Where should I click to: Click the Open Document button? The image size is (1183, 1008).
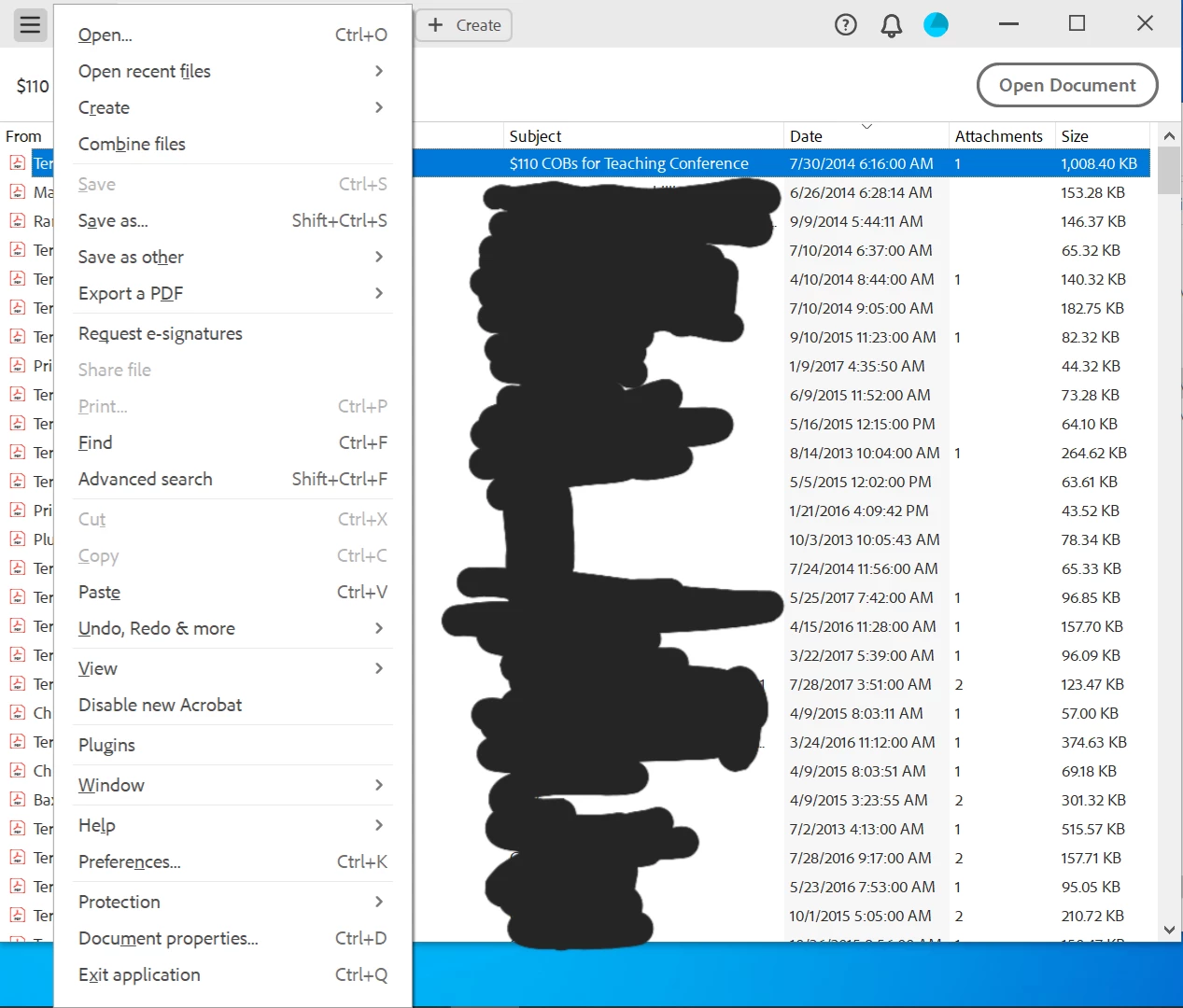click(1067, 85)
